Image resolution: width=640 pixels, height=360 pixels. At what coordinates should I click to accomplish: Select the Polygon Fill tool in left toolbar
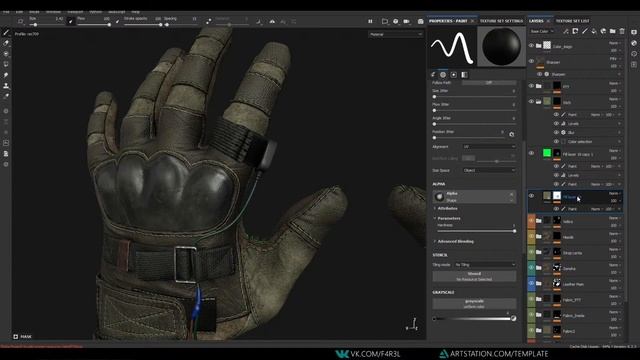[x=6, y=64]
